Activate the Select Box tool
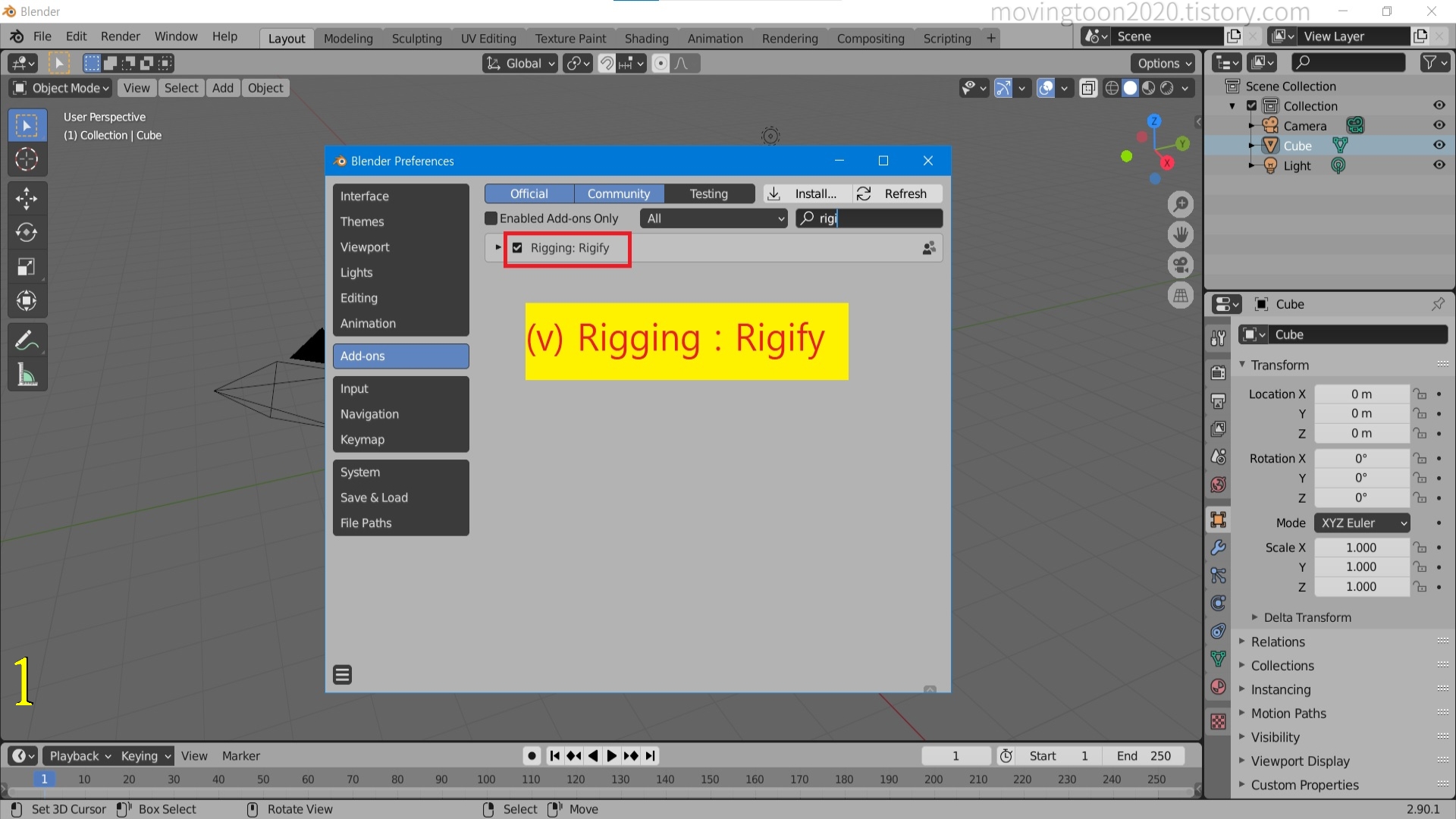This screenshot has width=1456, height=819. click(x=27, y=125)
